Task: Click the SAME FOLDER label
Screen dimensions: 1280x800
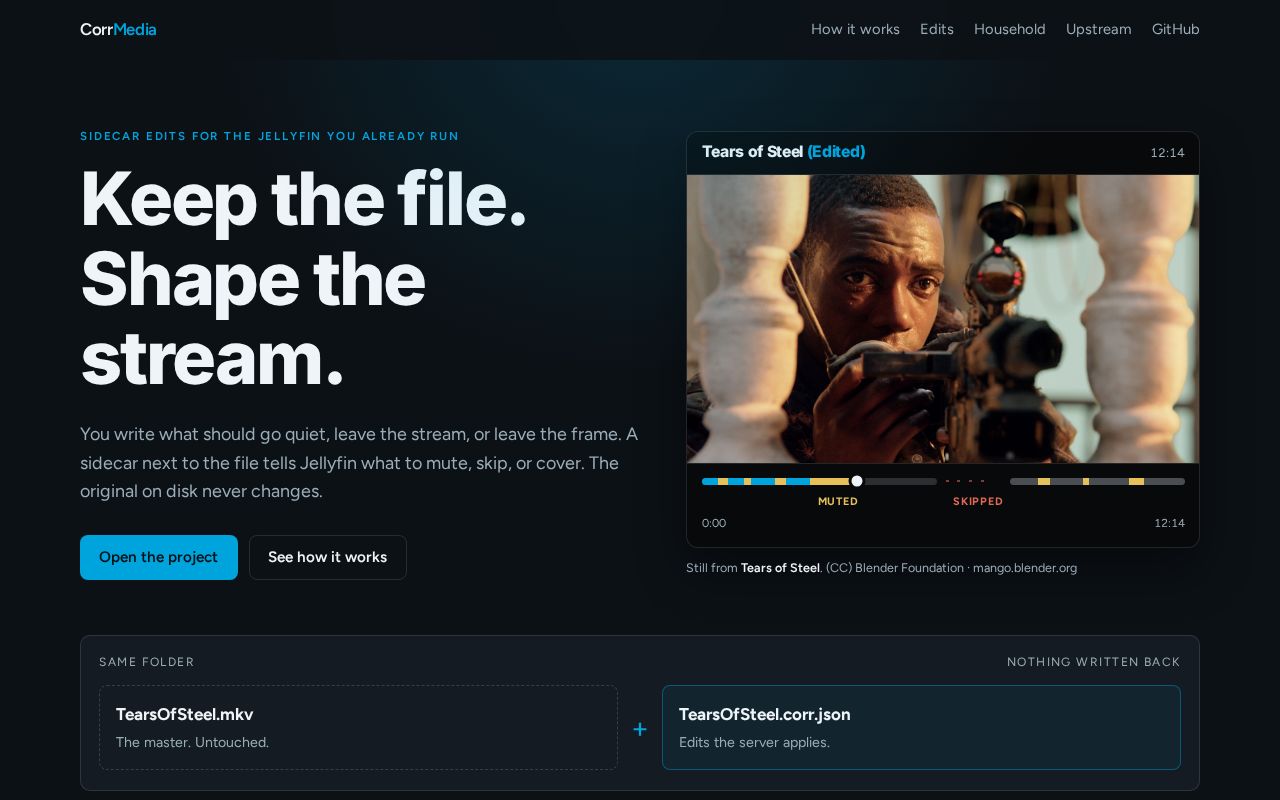Action: point(147,662)
